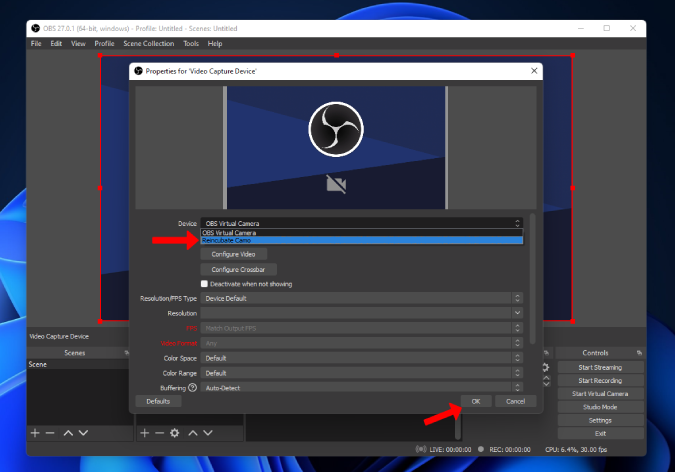Select OBS Virtual Camera list option
675x472 pixels.
(x=362, y=233)
